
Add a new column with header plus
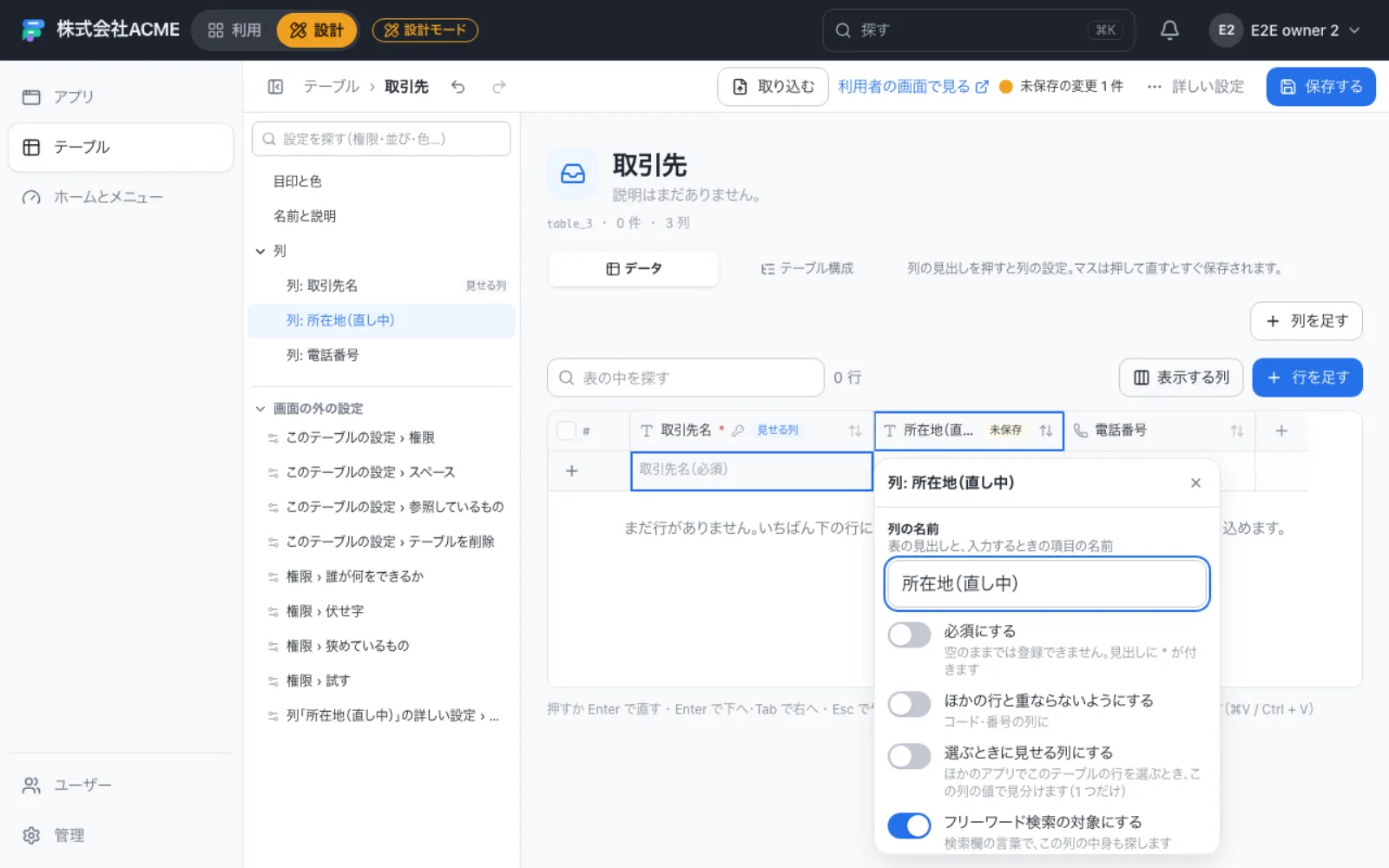click(1281, 431)
